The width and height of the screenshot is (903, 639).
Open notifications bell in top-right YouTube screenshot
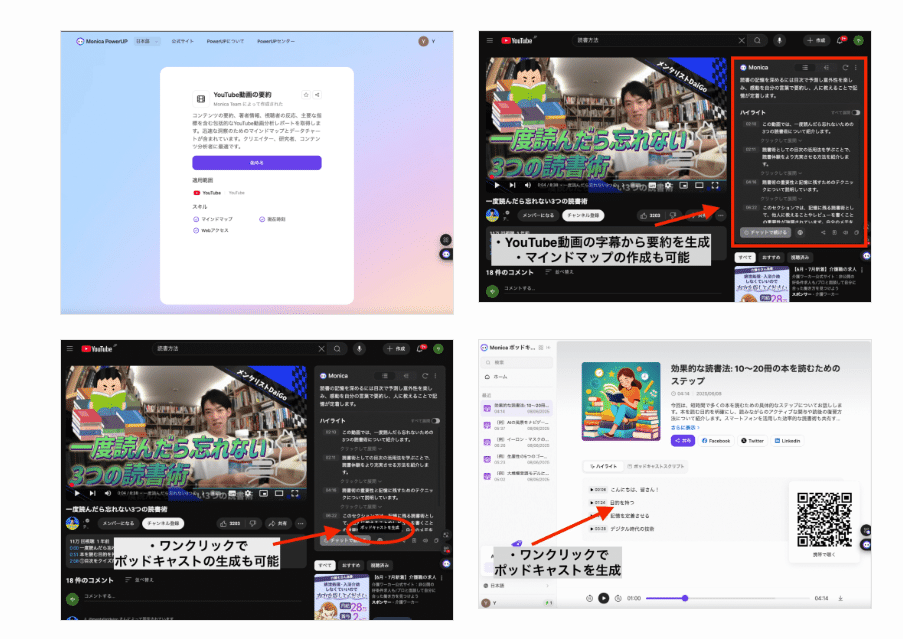[840, 40]
